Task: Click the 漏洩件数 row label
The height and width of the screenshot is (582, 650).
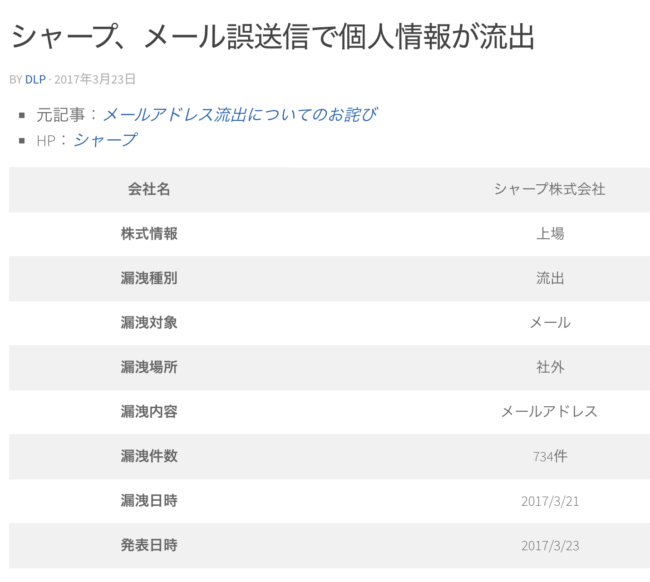Action: [x=149, y=456]
